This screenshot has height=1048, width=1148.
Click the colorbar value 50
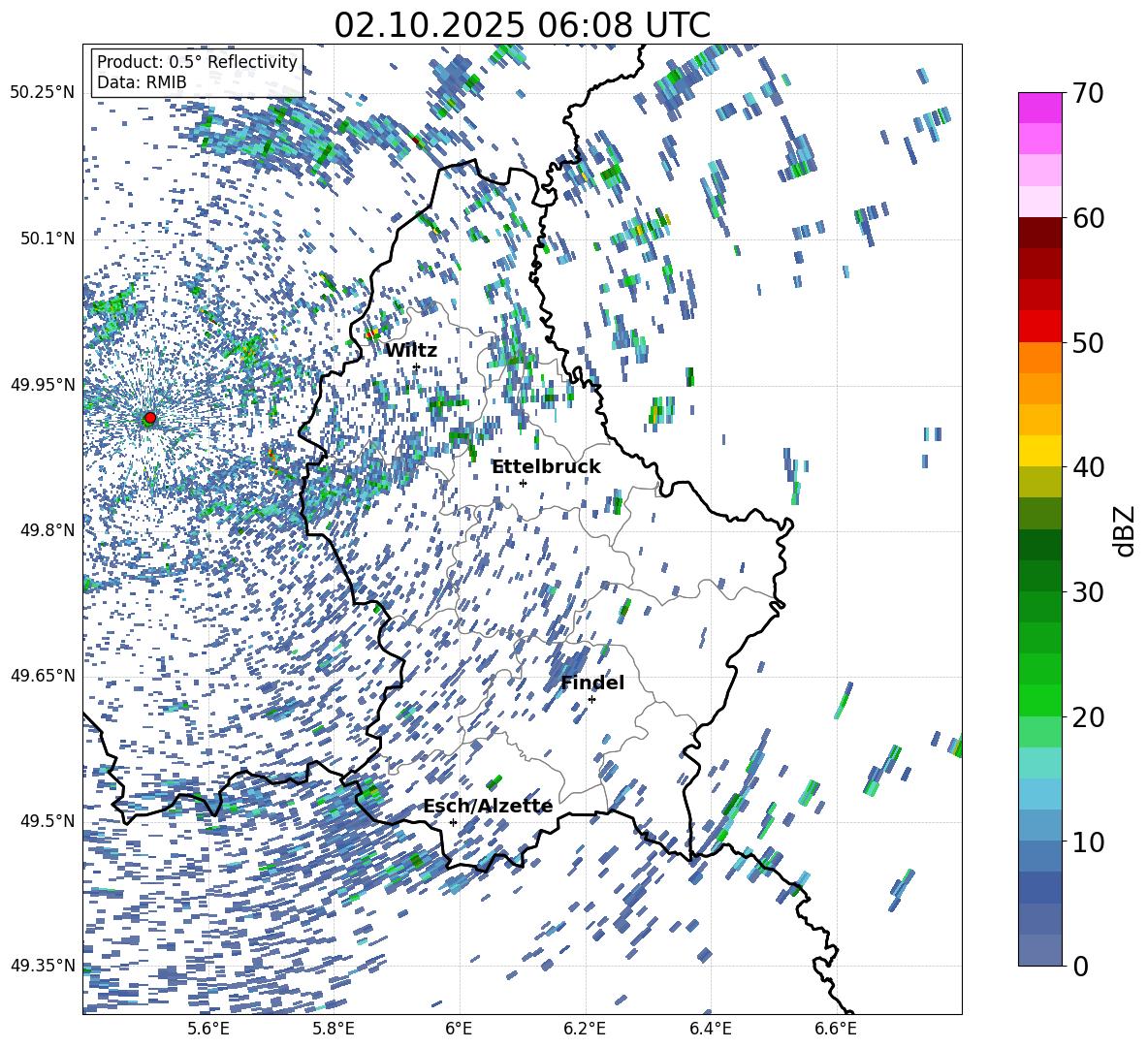pos(1087,342)
